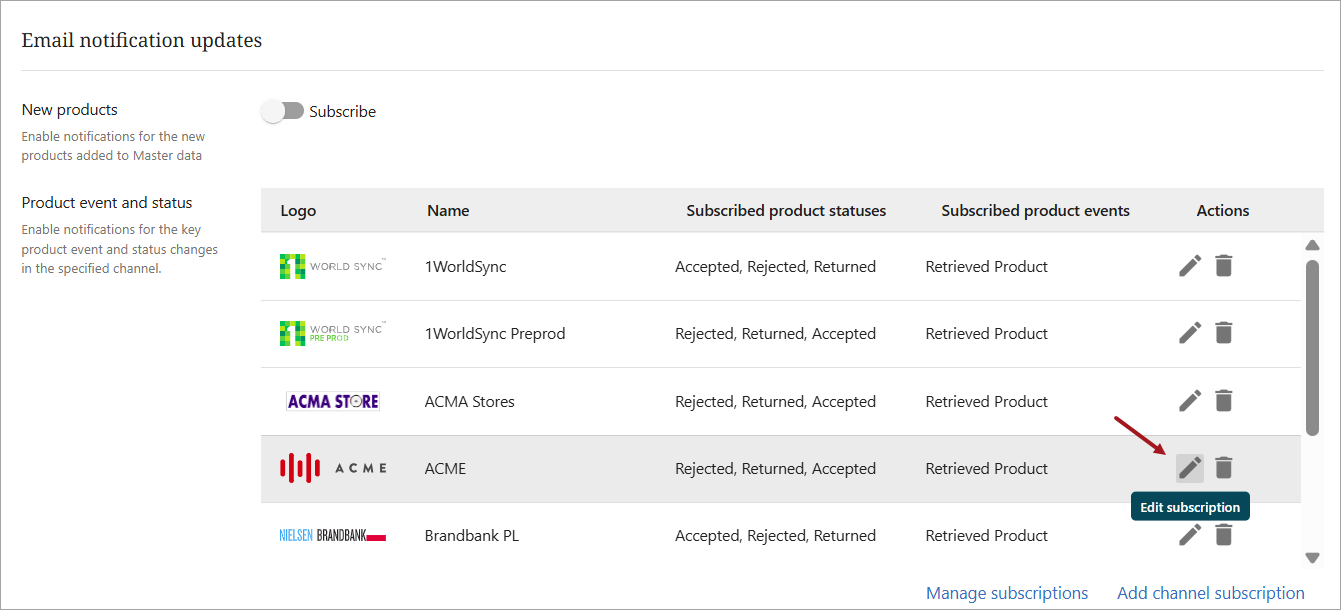Select the ACME channel logo
The width and height of the screenshot is (1341, 610).
[x=333, y=468]
